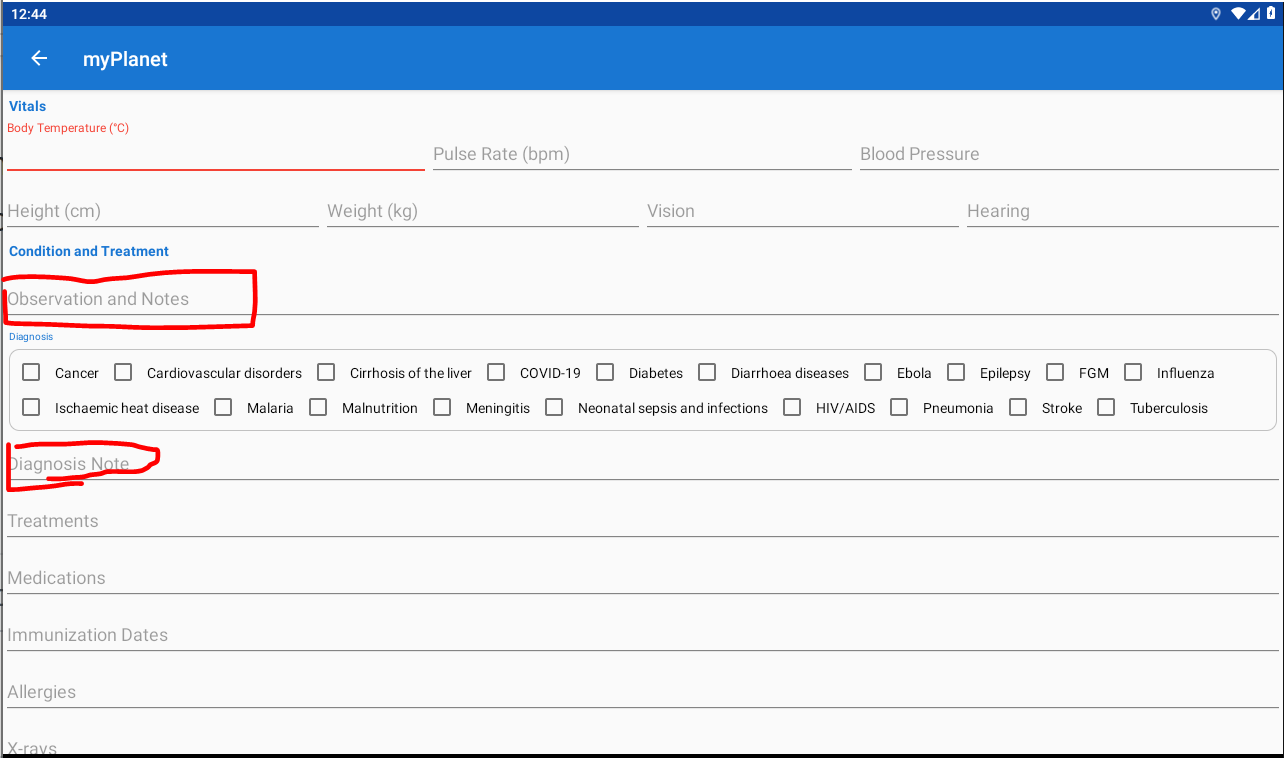The image size is (1284, 758).
Task: Click the Wi-Fi icon in the status bar
Action: click(1238, 13)
